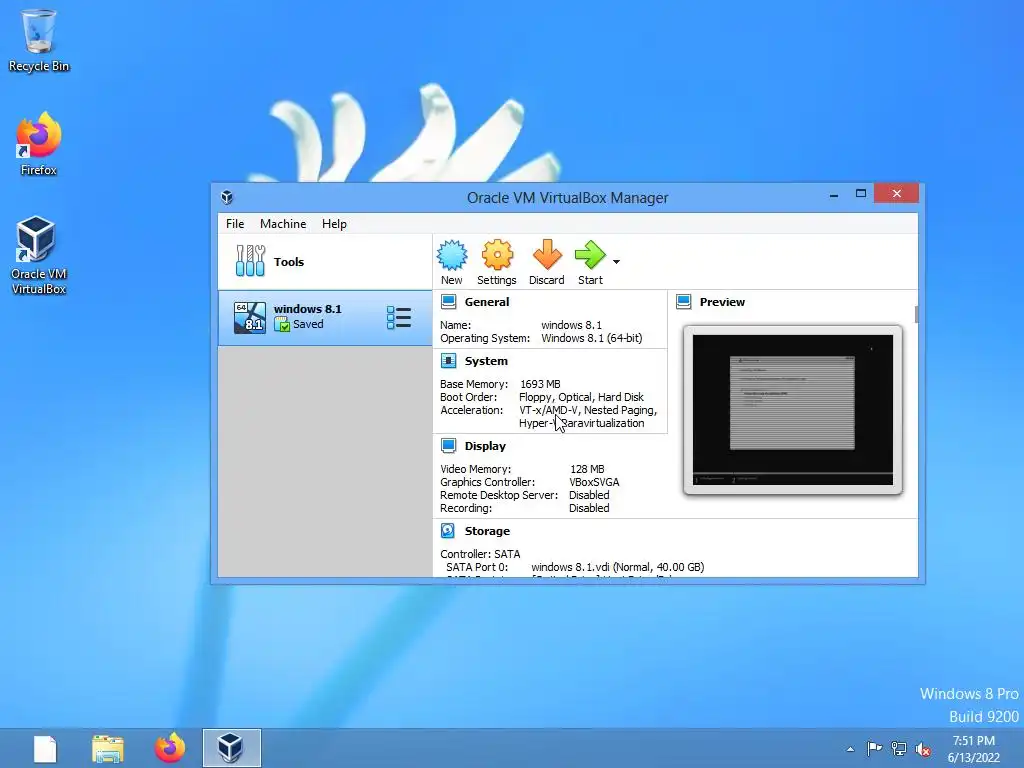
Task: Click the 'windows 8.1' name value
Action: [x=571, y=325]
